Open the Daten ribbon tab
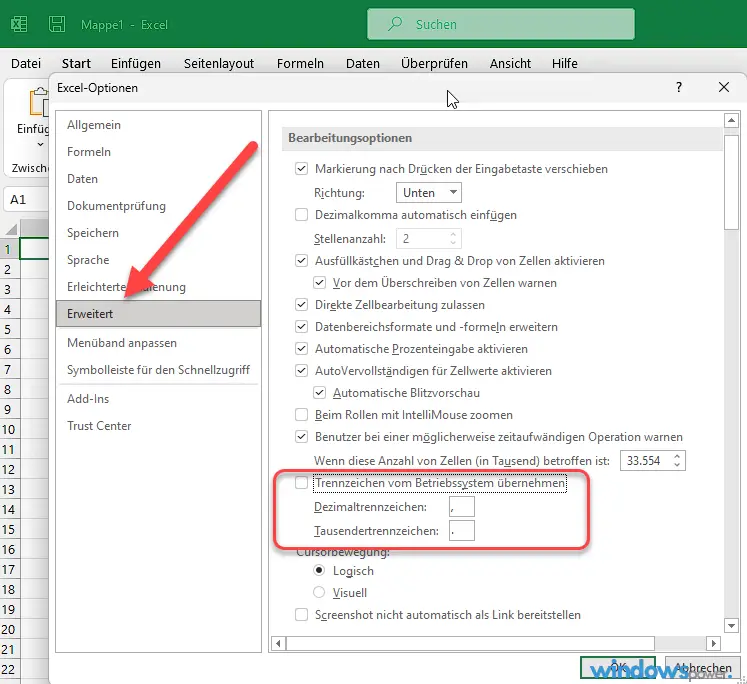 (x=363, y=63)
